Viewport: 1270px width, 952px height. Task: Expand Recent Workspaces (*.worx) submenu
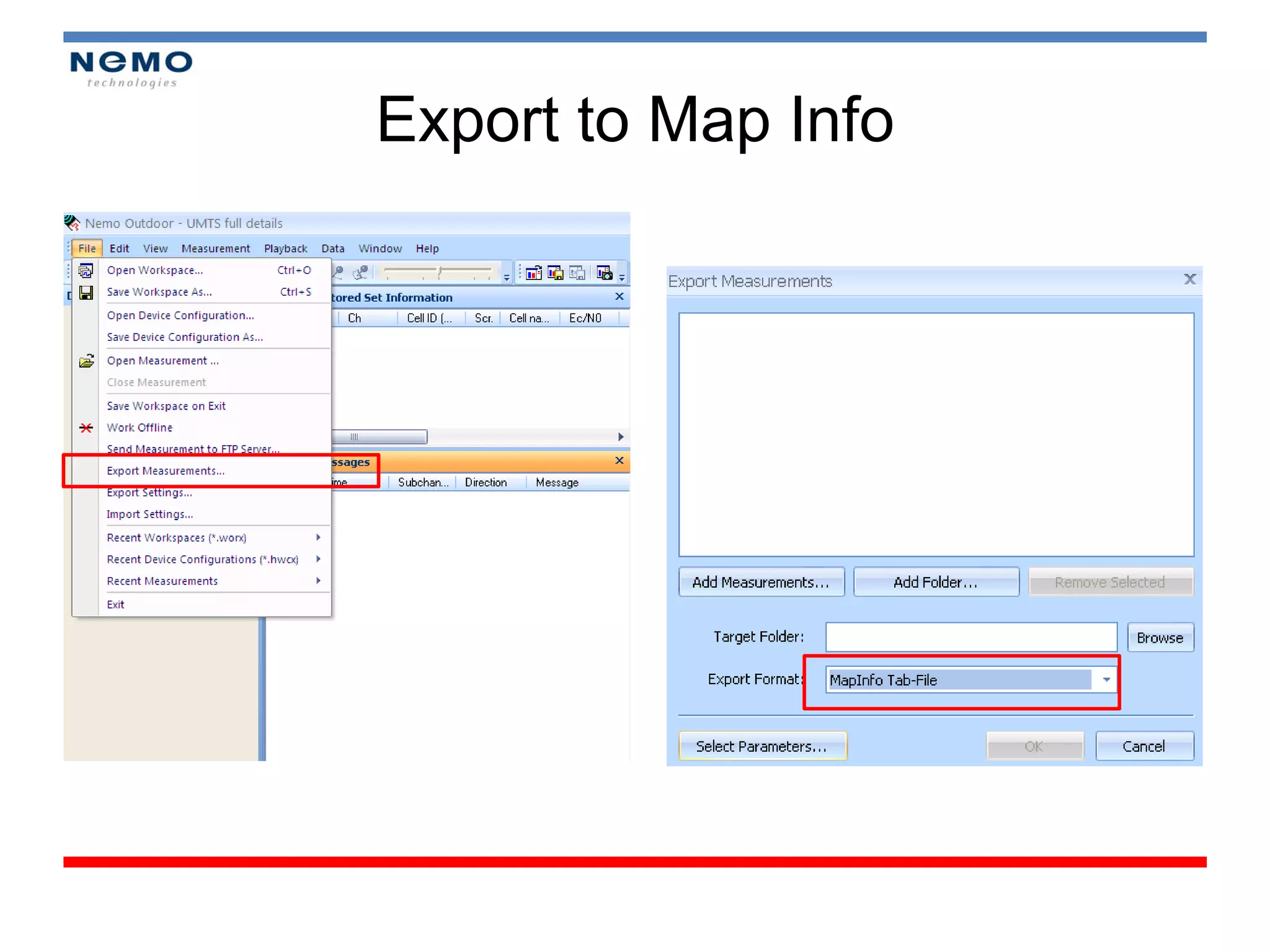coord(318,537)
